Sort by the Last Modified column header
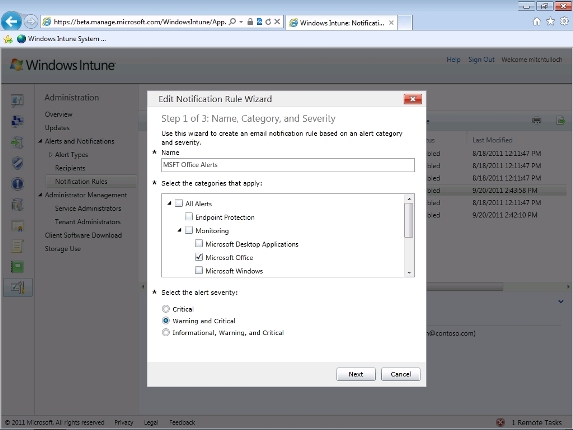The image size is (573, 430). [x=492, y=140]
